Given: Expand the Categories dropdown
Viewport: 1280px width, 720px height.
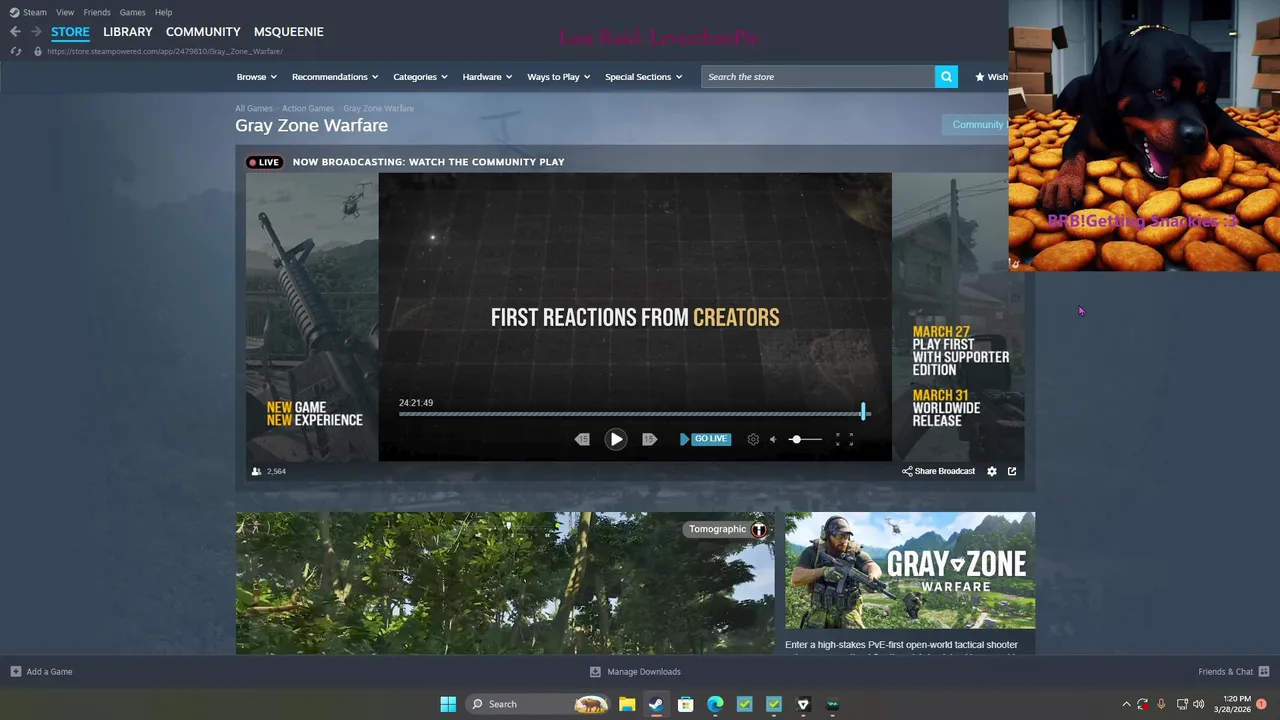Looking at the screenshot, I should pos(420,77).
